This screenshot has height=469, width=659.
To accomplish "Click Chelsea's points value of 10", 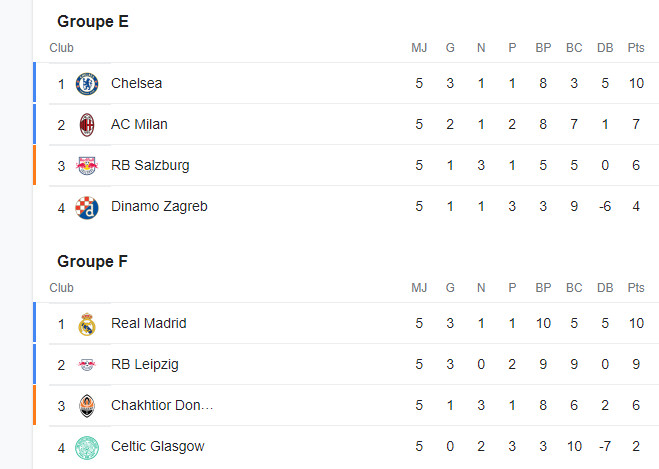I will [x=636, y=83].
